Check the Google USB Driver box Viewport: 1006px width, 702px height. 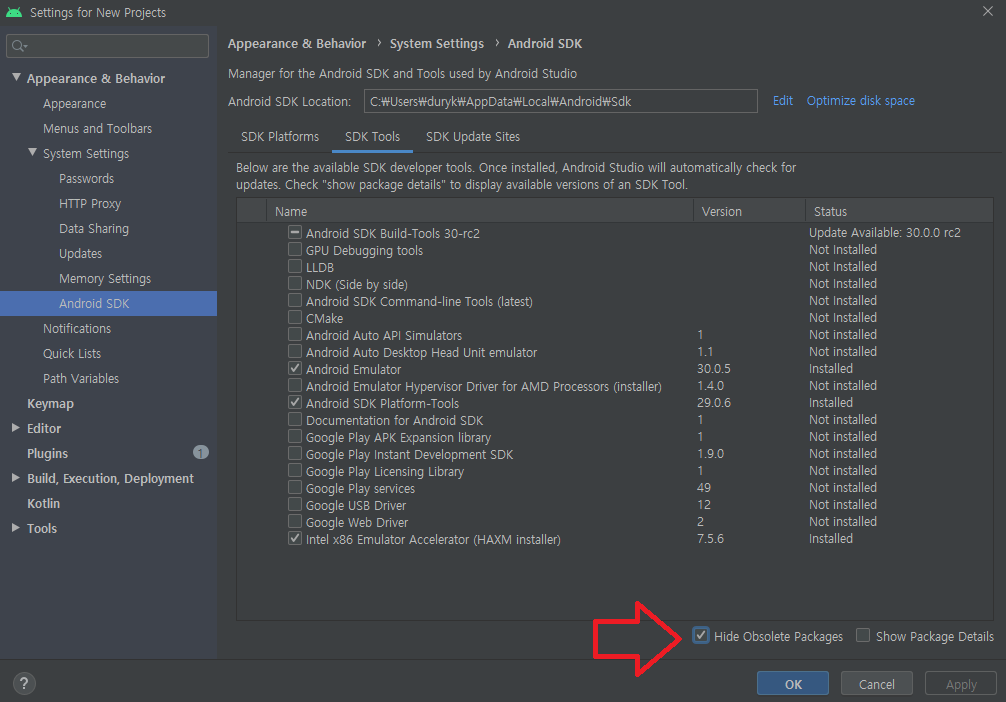tap(294, 504)
